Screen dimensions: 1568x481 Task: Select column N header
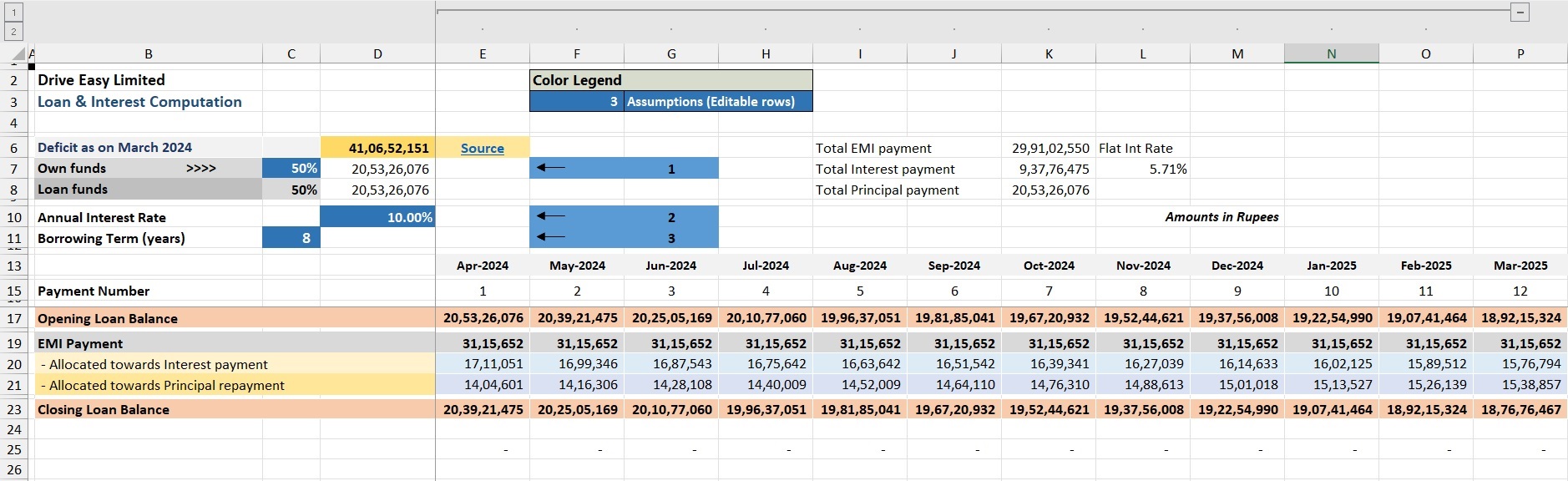pyautogui.click(x=1331, y=53)
